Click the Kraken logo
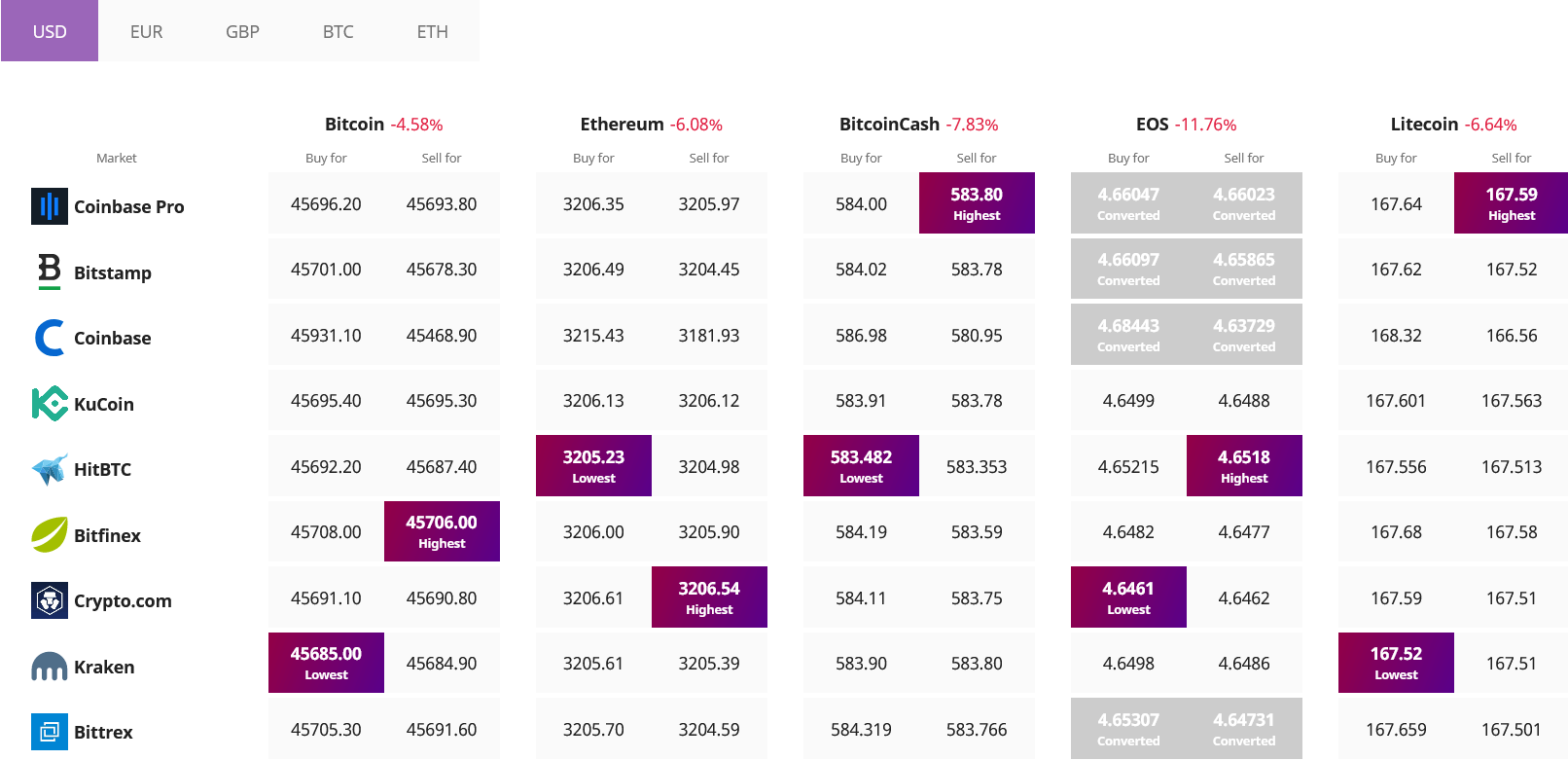Screen dimensions: 1568x760 [x=48, y=667]
